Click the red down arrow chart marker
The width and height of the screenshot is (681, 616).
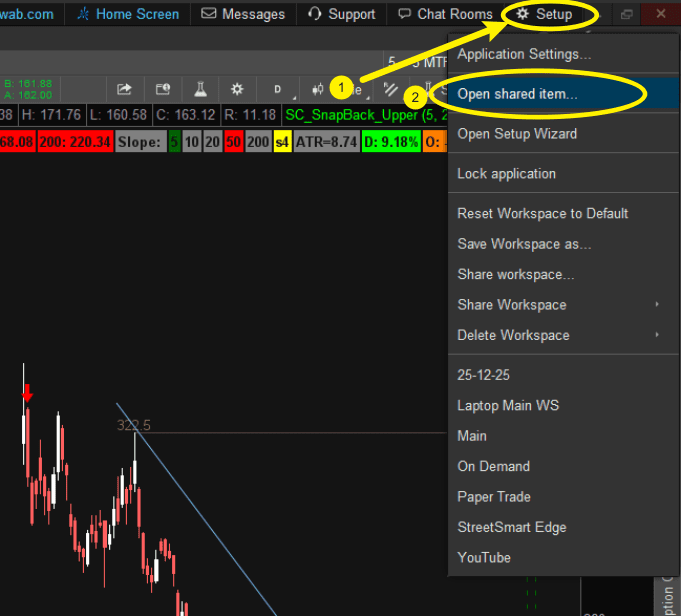[27, 394]
